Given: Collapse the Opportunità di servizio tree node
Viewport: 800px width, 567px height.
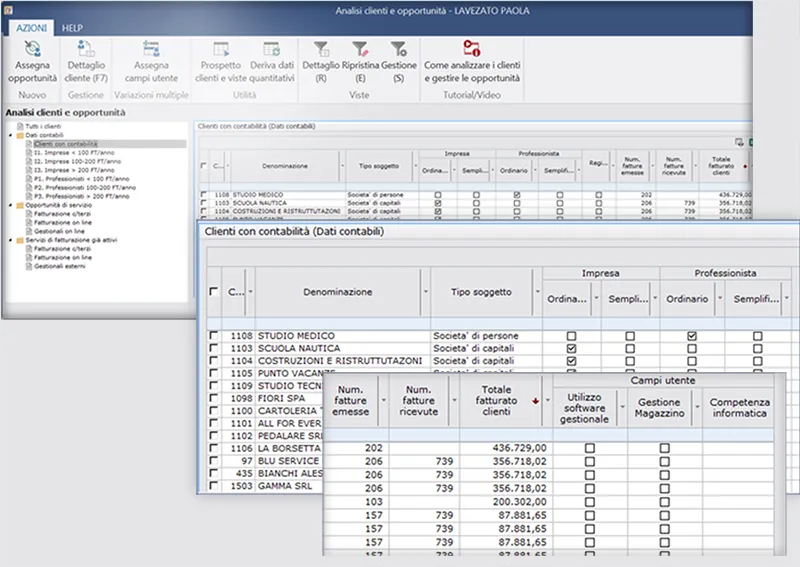Looking at the screenshot, I should pos(11,205).
